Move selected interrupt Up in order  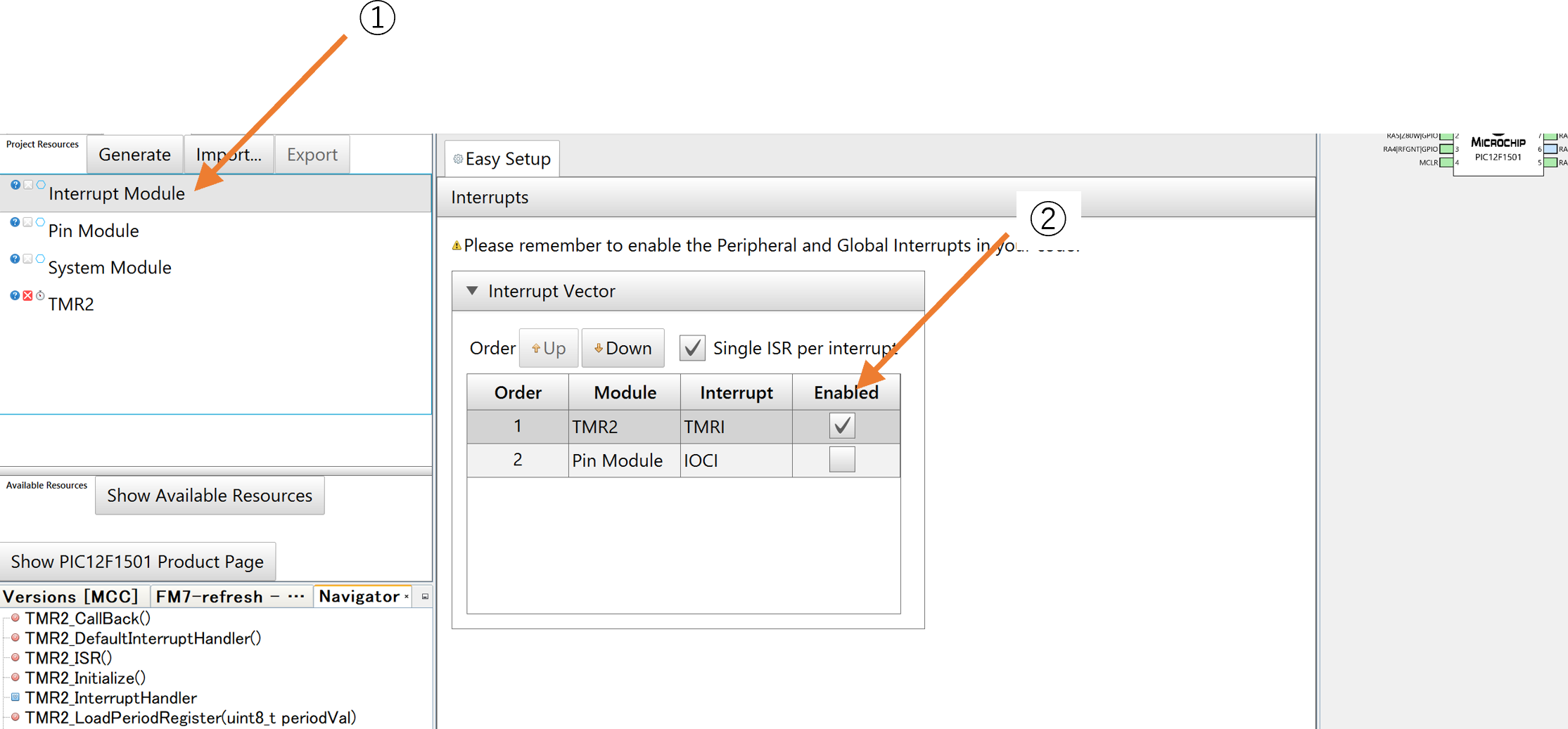[548, 348]
